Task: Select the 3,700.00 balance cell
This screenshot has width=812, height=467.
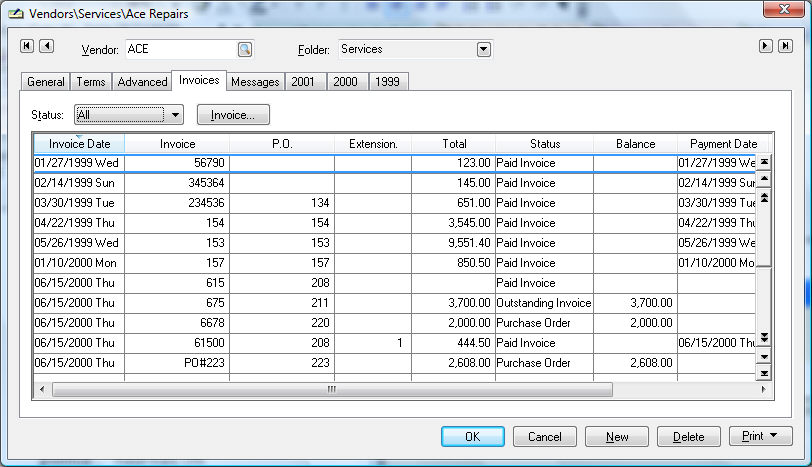Action: click(x=635, y=303)
